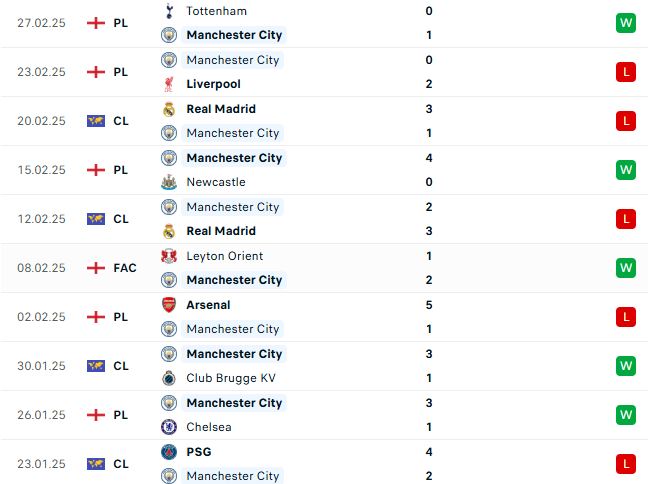Click the green W badge for Tottenham match
This screenshot has width=652, height=484.
(626, 23)
